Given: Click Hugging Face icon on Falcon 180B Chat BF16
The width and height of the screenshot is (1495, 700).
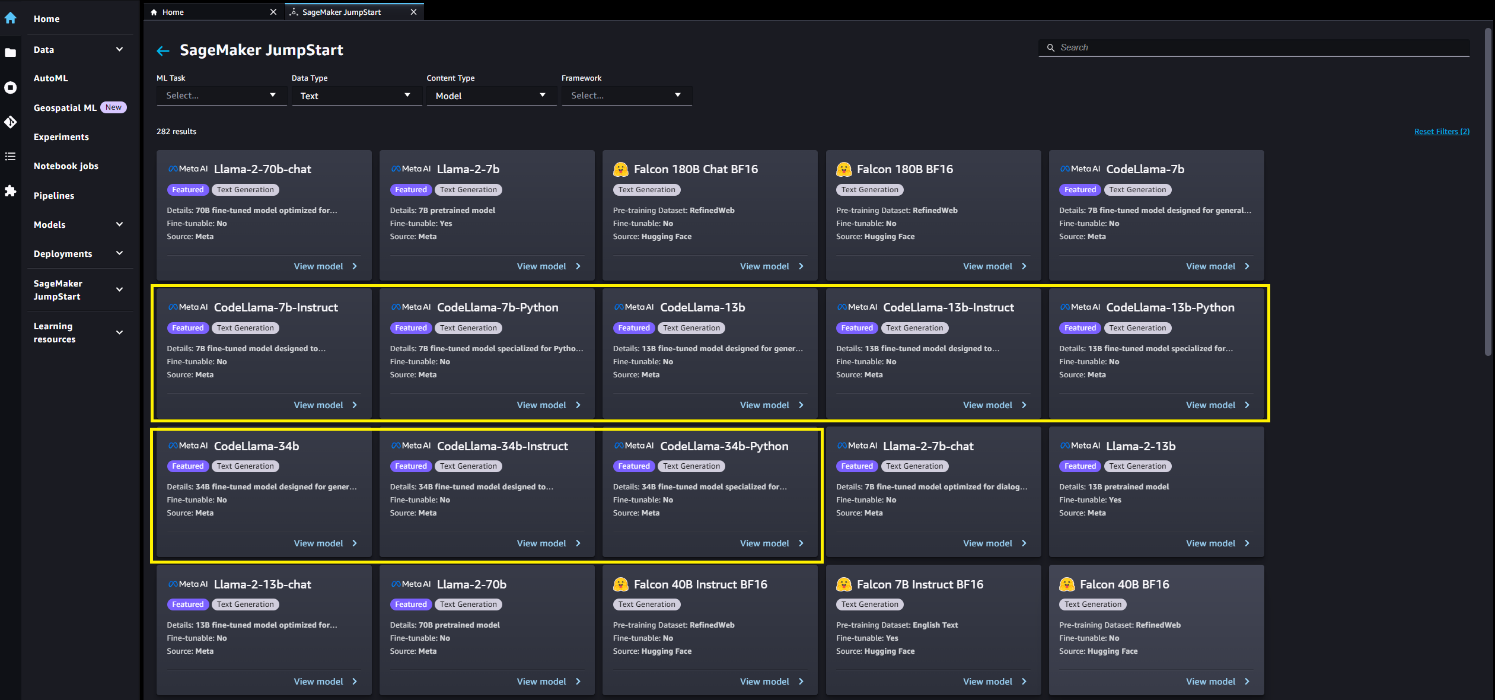Looking at the screenshot, I should (620, 169).
